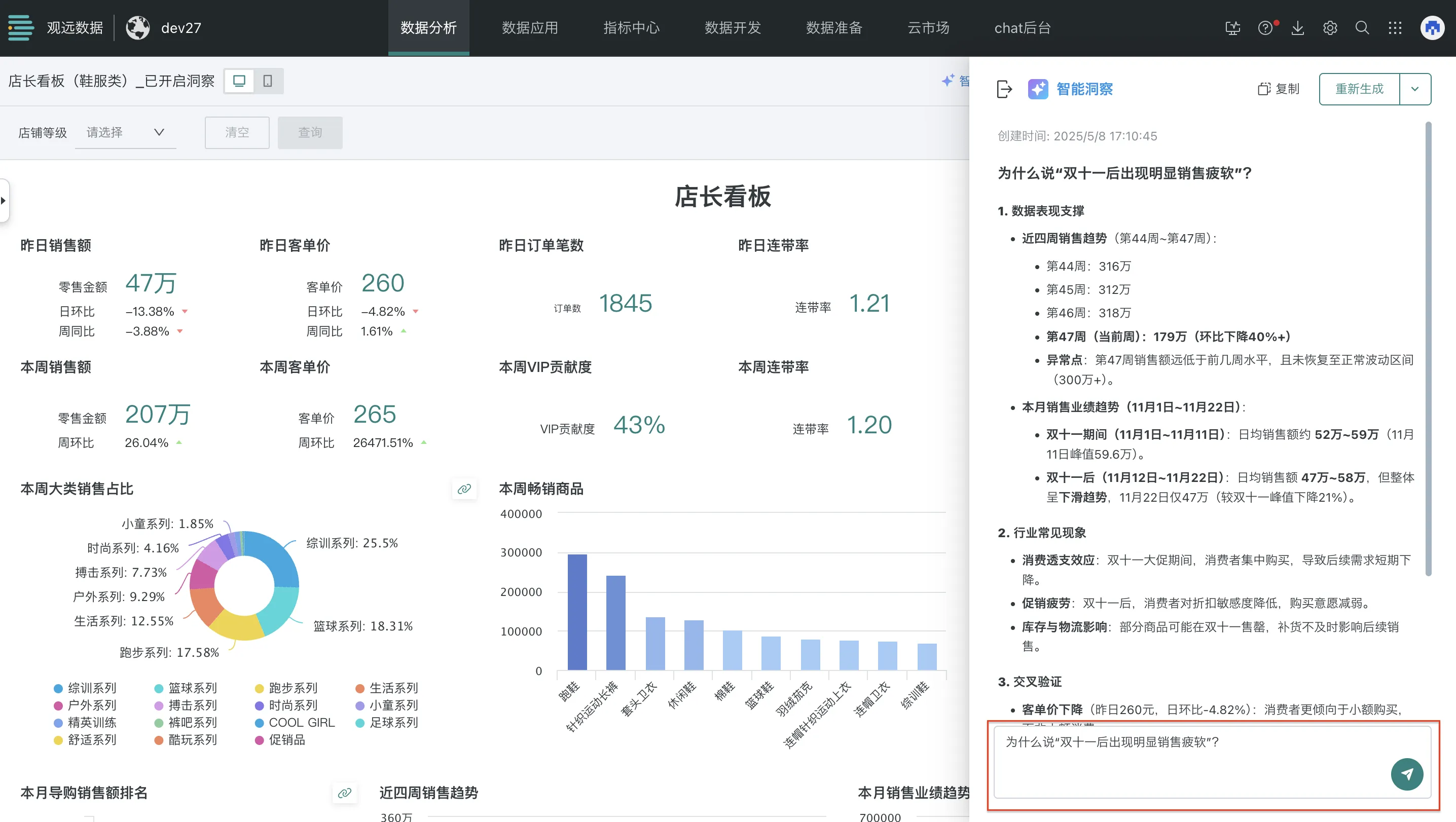Image resolution: width=1456 pixels, height=822 pixels.
Task: Expand the left side panel arrow
Action: [x=4, y=201]
